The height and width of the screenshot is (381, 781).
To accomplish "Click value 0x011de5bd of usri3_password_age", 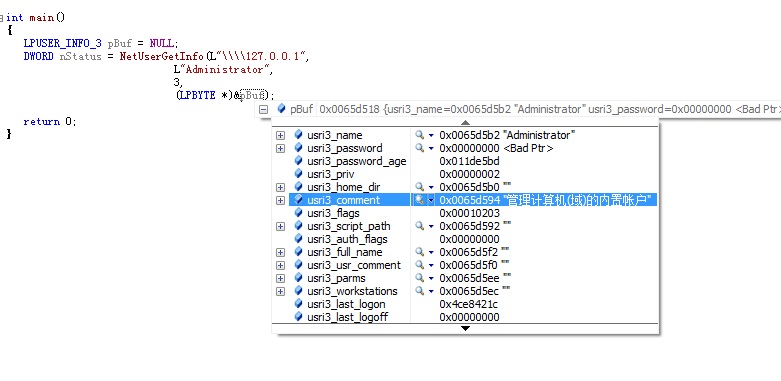I will (x=469, y=161).
